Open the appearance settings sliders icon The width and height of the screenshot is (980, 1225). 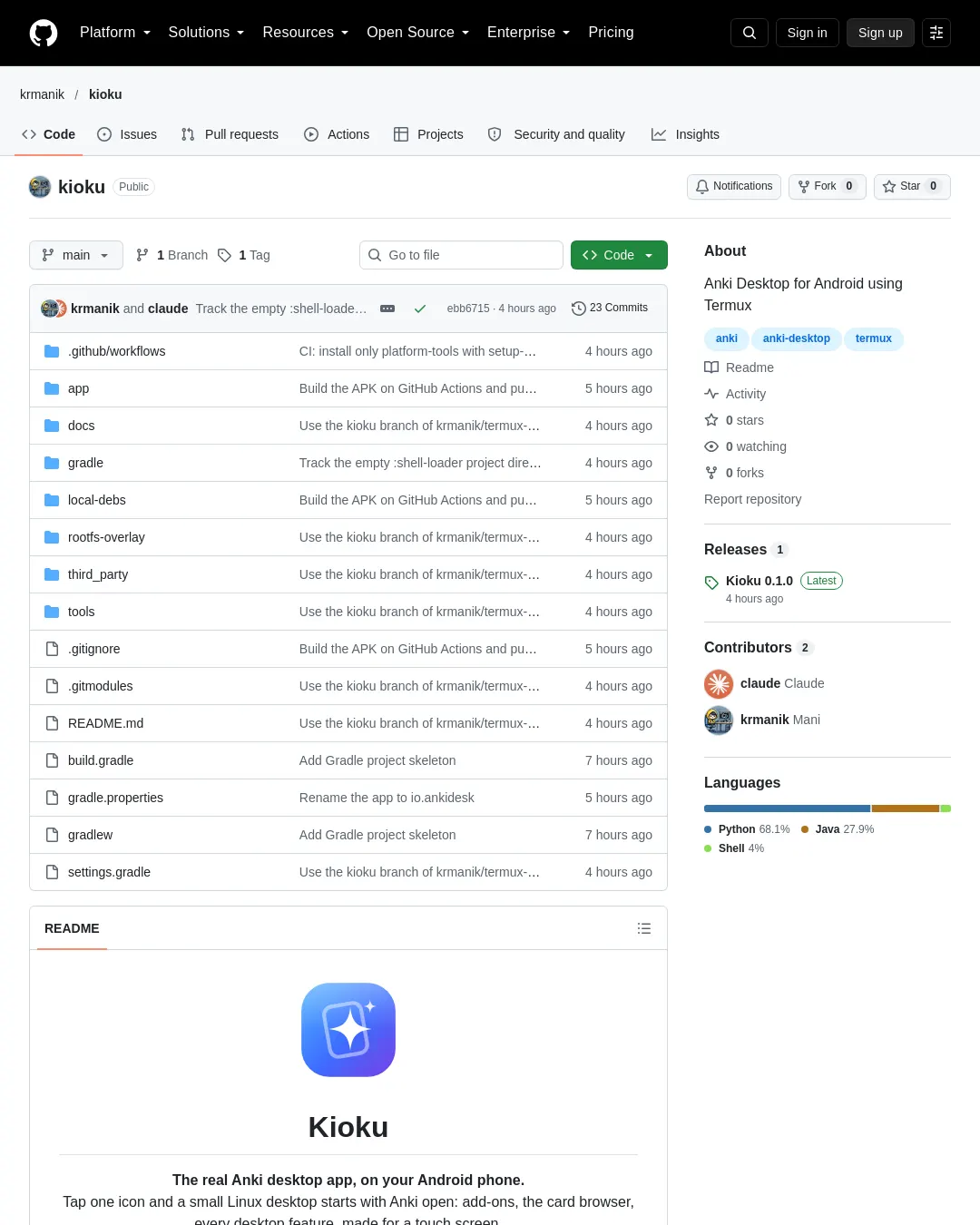click(936, 33)
